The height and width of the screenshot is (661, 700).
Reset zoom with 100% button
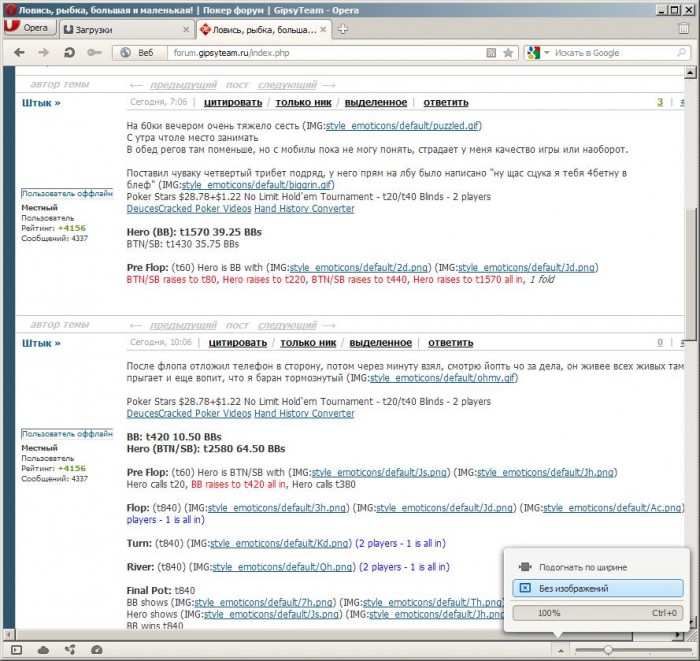coord(598,613)
